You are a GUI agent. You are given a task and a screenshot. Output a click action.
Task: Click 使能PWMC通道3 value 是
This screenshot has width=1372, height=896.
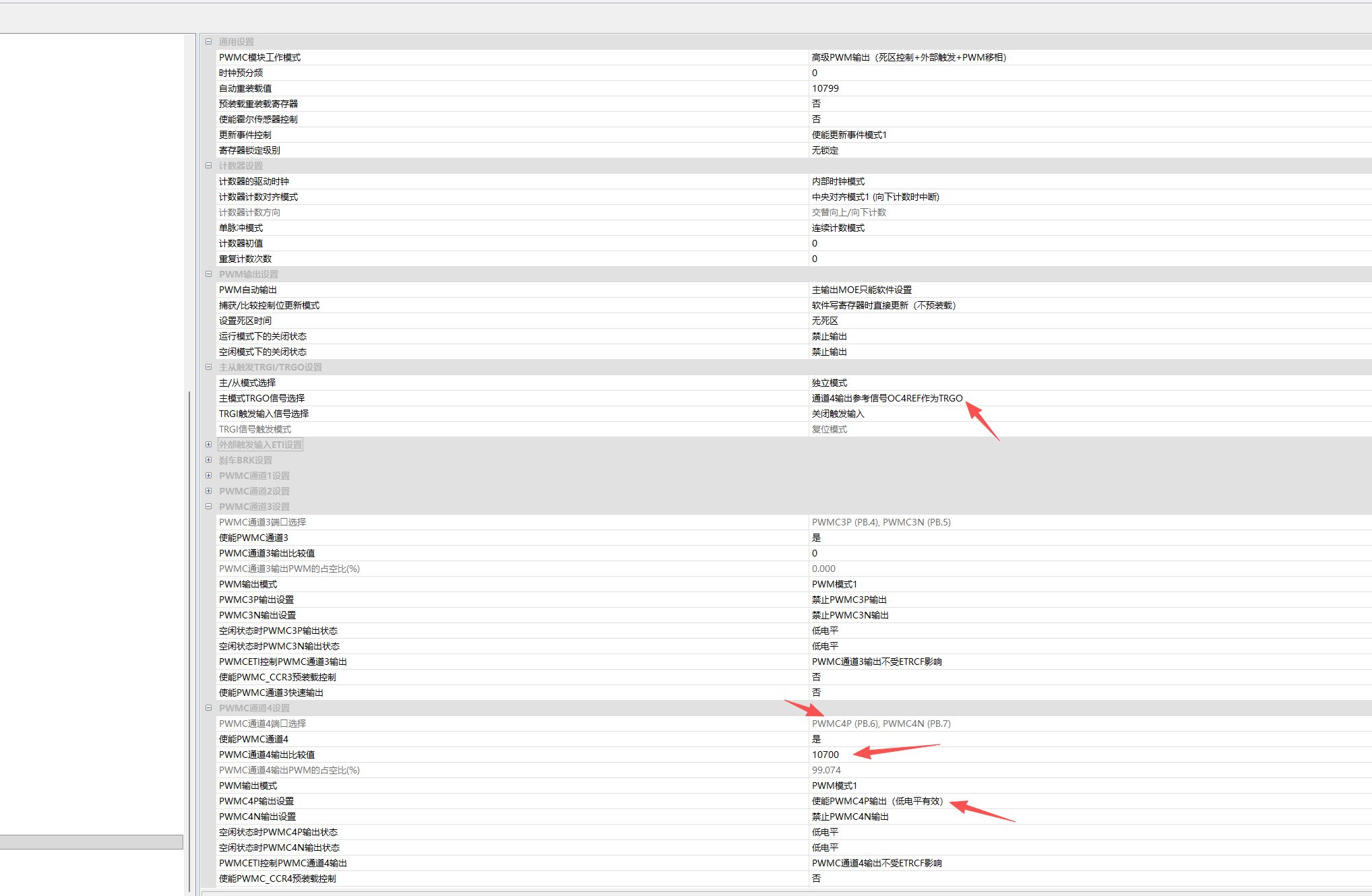pos(816,538)
